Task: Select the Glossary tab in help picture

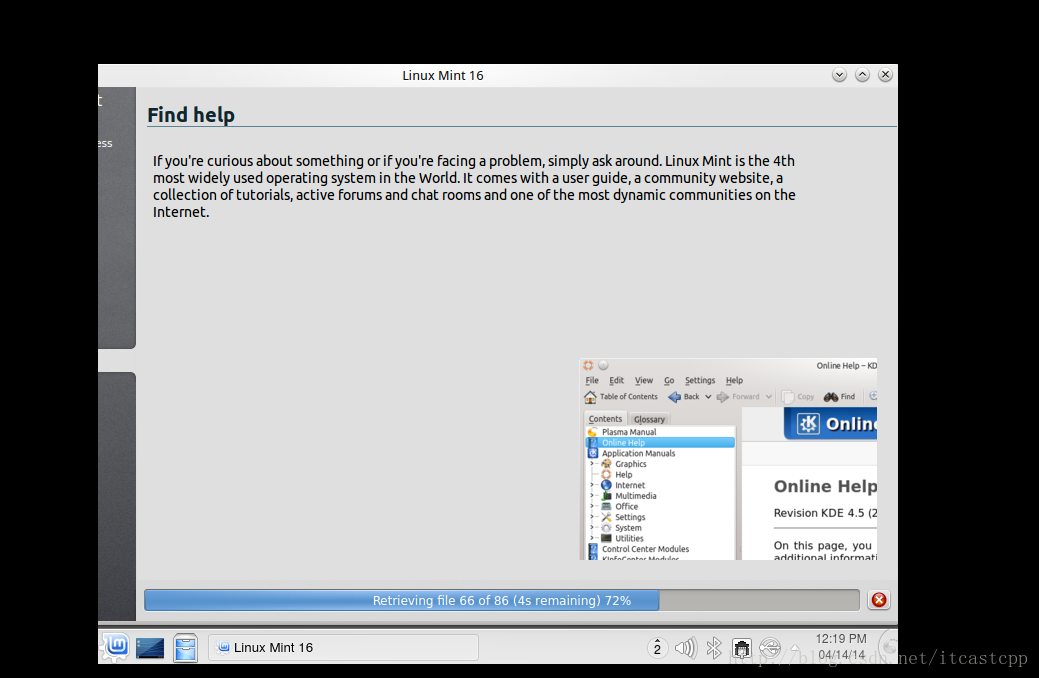Action: click(x=649, y=420)
